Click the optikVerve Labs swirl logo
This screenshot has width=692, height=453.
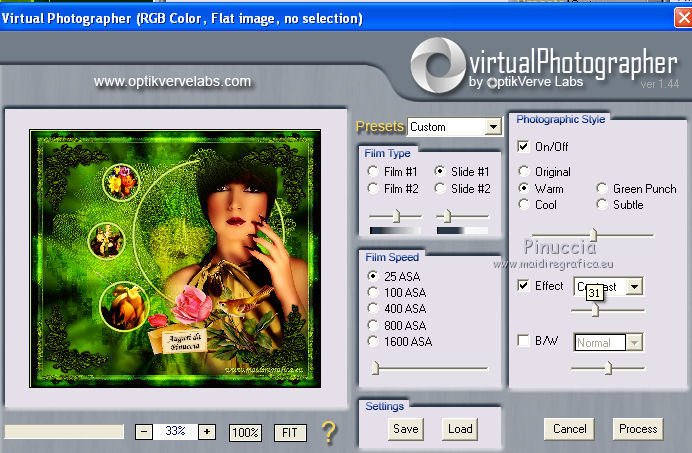pos(438,65)
